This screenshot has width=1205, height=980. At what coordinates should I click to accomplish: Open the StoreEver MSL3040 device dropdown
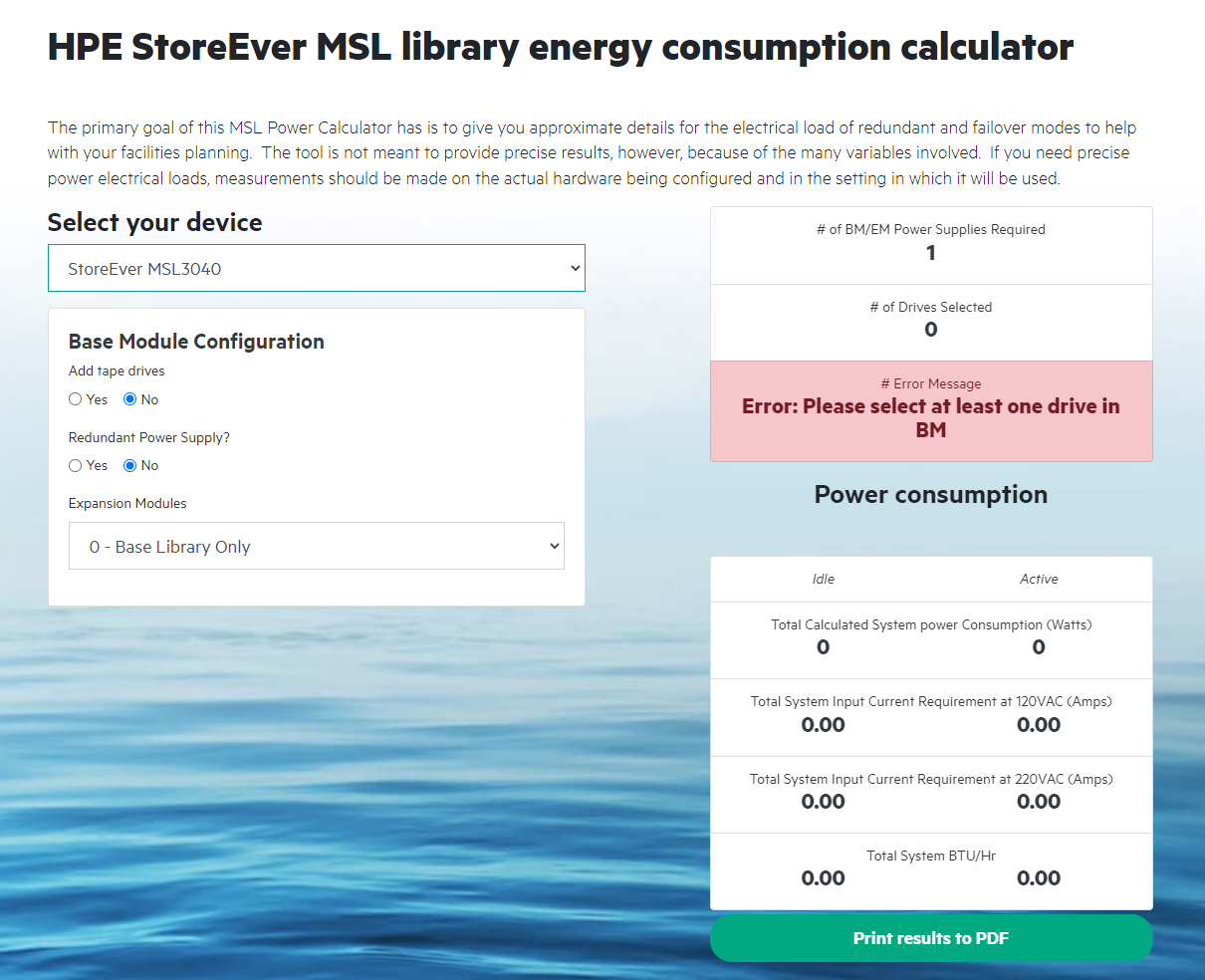click(317, 268)
